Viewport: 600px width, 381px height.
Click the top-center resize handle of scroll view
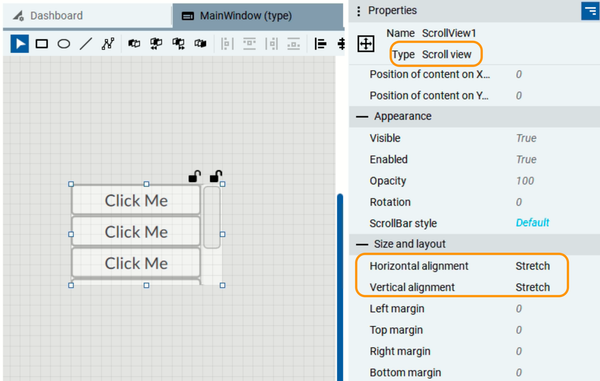[146, 184]
